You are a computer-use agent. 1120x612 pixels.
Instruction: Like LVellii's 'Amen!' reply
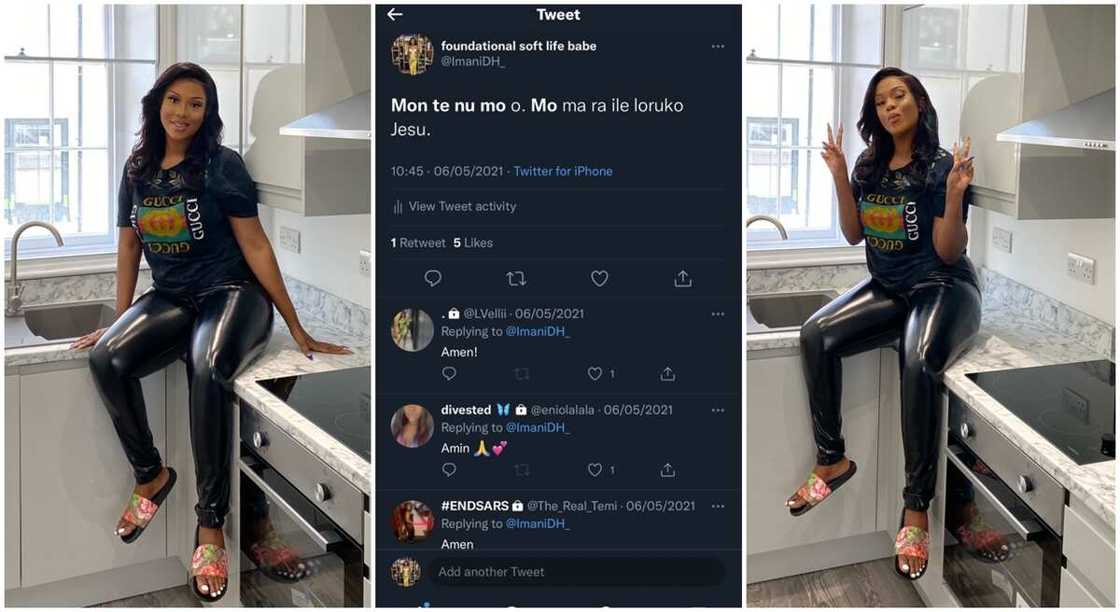596,374
